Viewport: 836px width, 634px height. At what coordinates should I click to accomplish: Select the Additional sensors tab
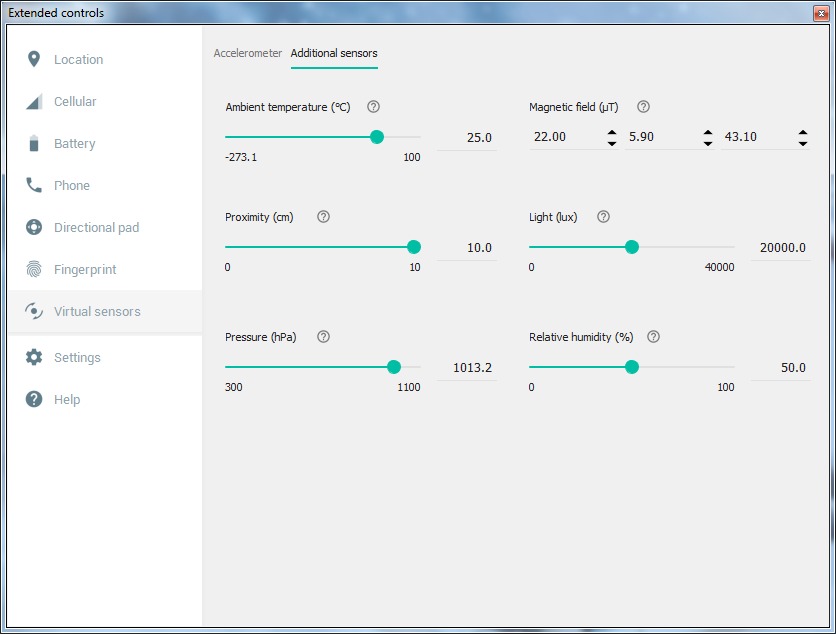click(x=334, y=53)
